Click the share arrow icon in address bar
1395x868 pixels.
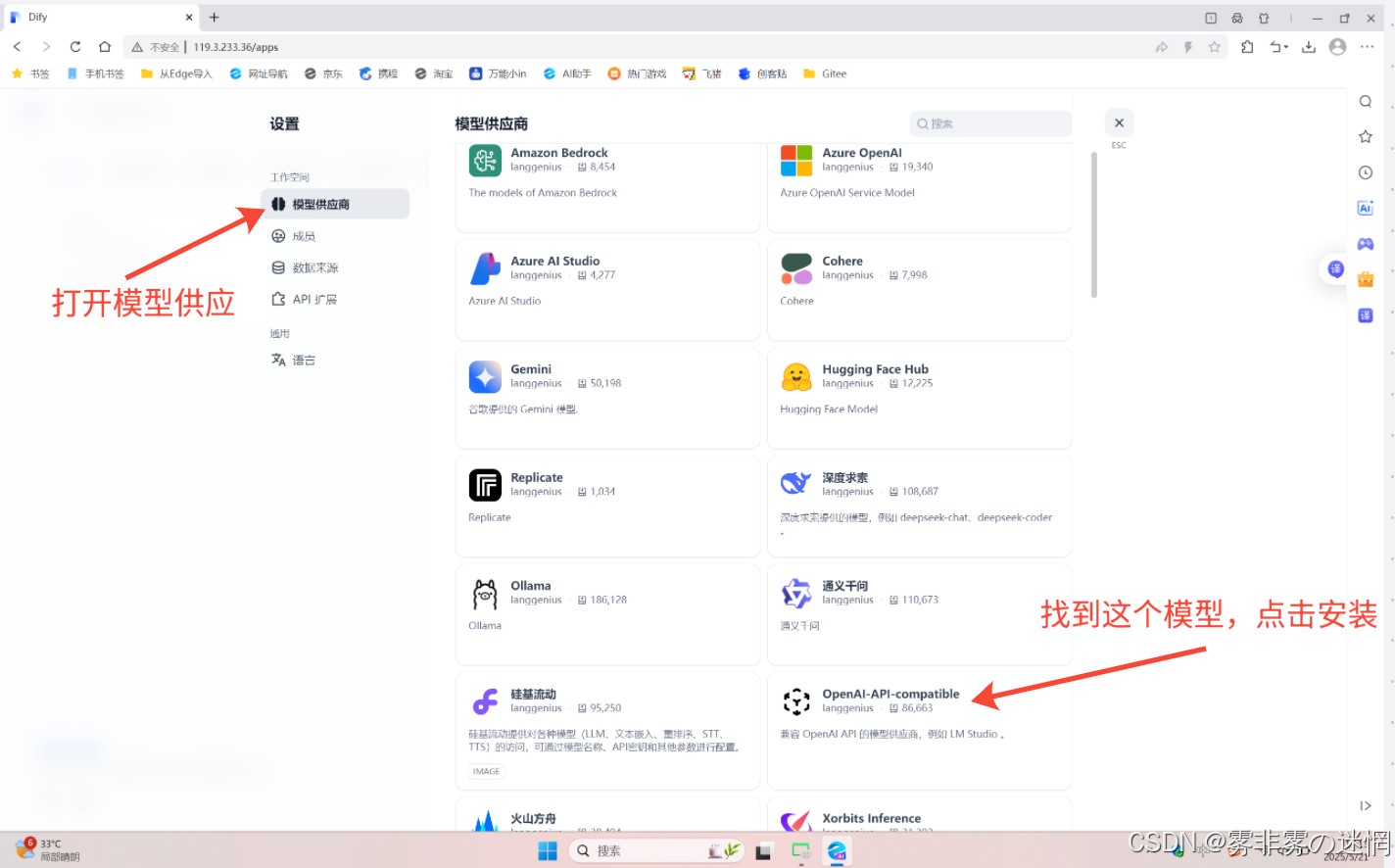point(1161,47)
